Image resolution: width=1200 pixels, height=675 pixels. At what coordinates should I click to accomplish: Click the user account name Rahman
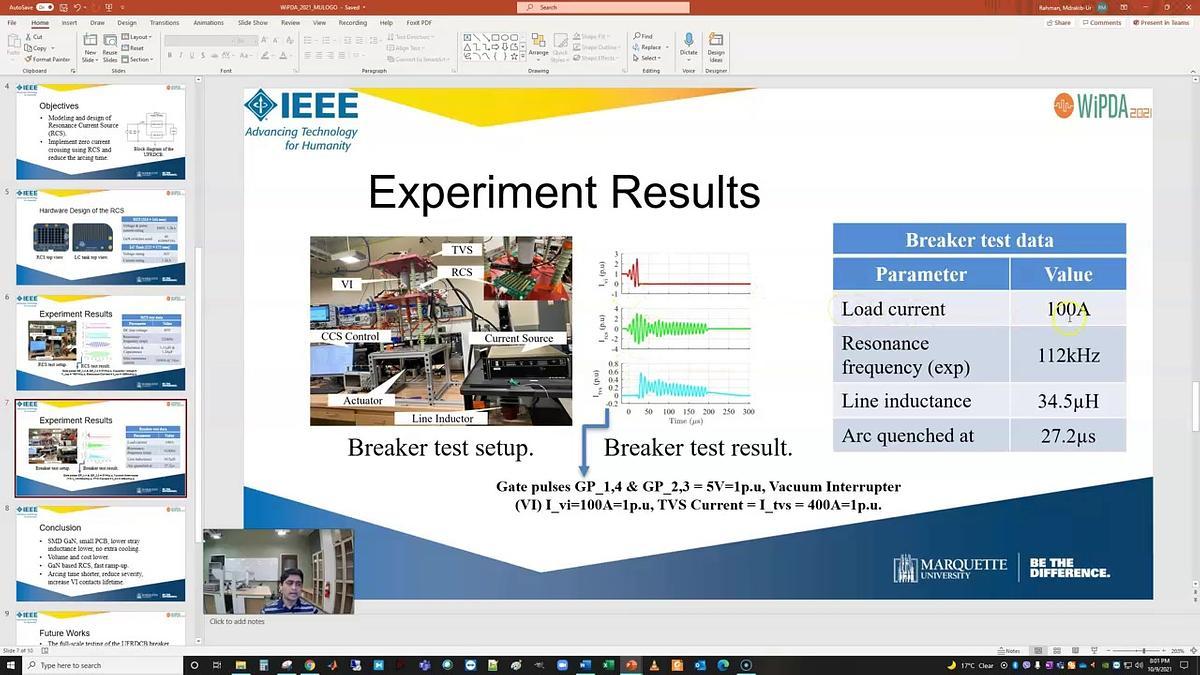pos(1067,7)
